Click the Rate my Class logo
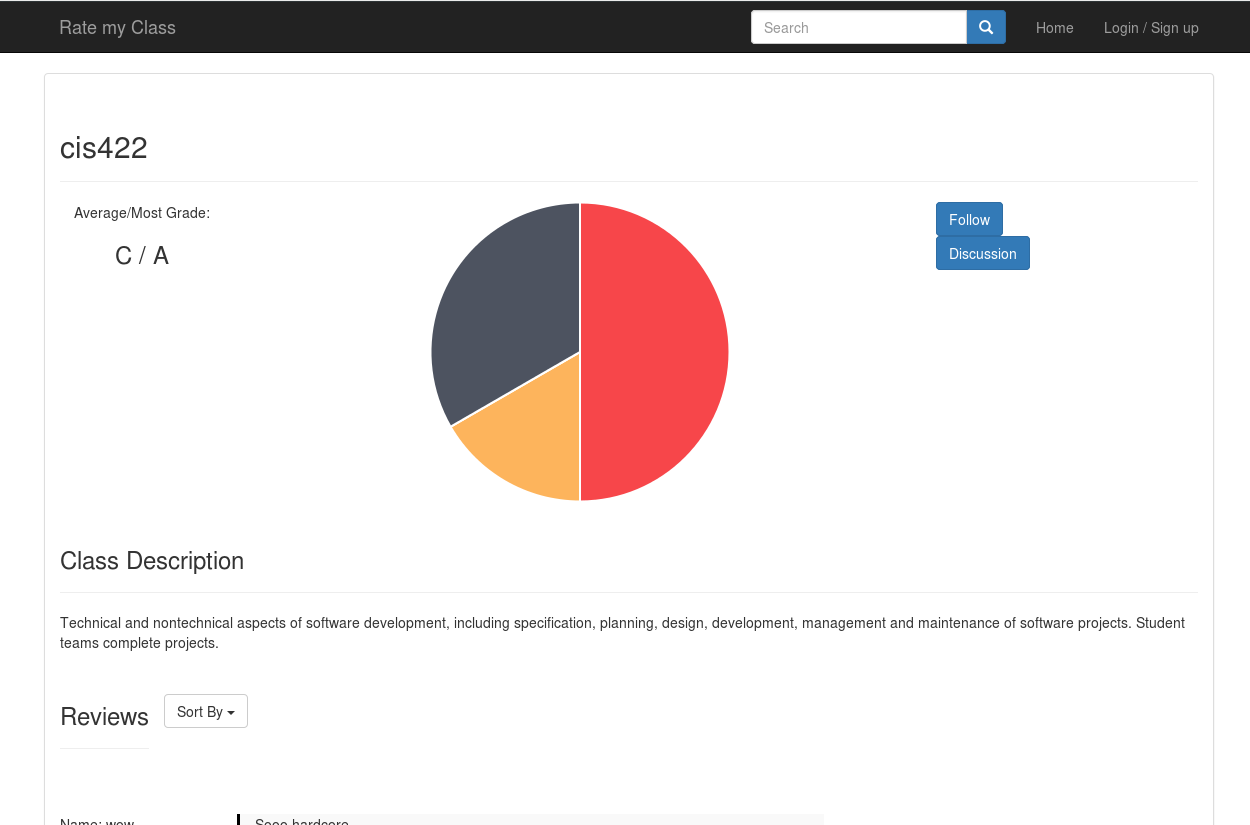1250x825 pixels. [x=117, y=27]
